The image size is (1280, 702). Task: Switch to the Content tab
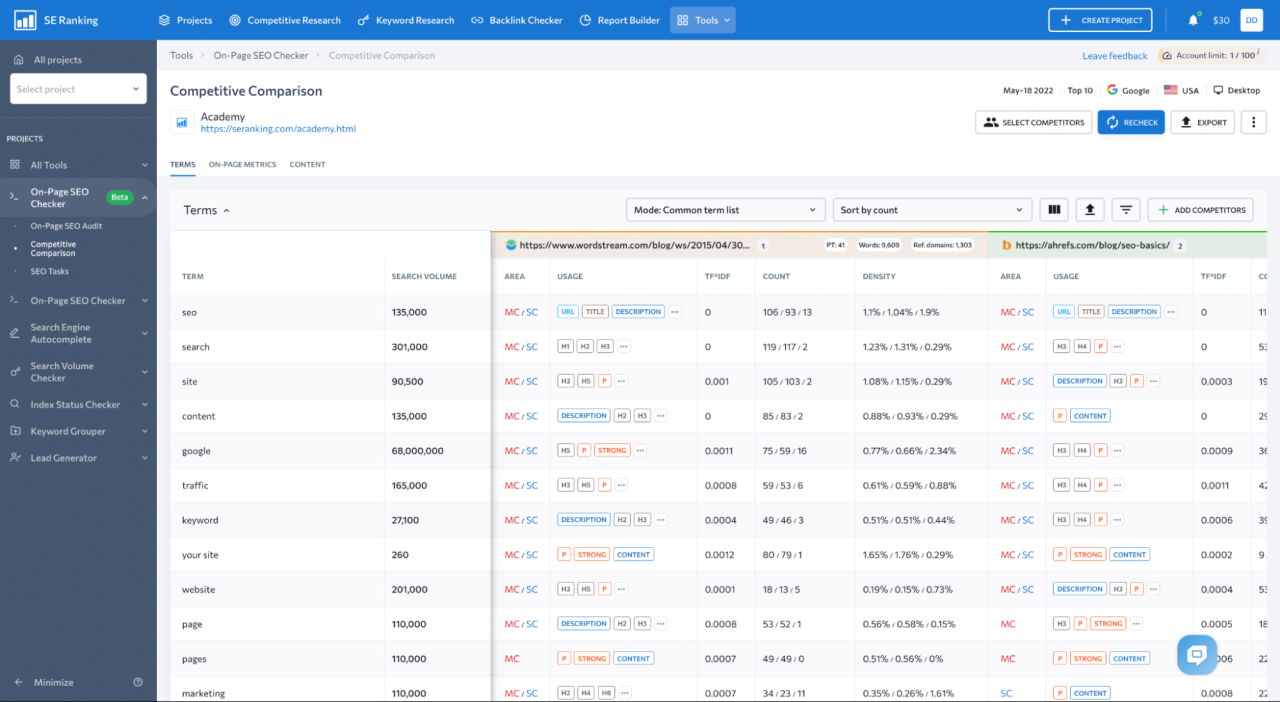click(307, 164)
